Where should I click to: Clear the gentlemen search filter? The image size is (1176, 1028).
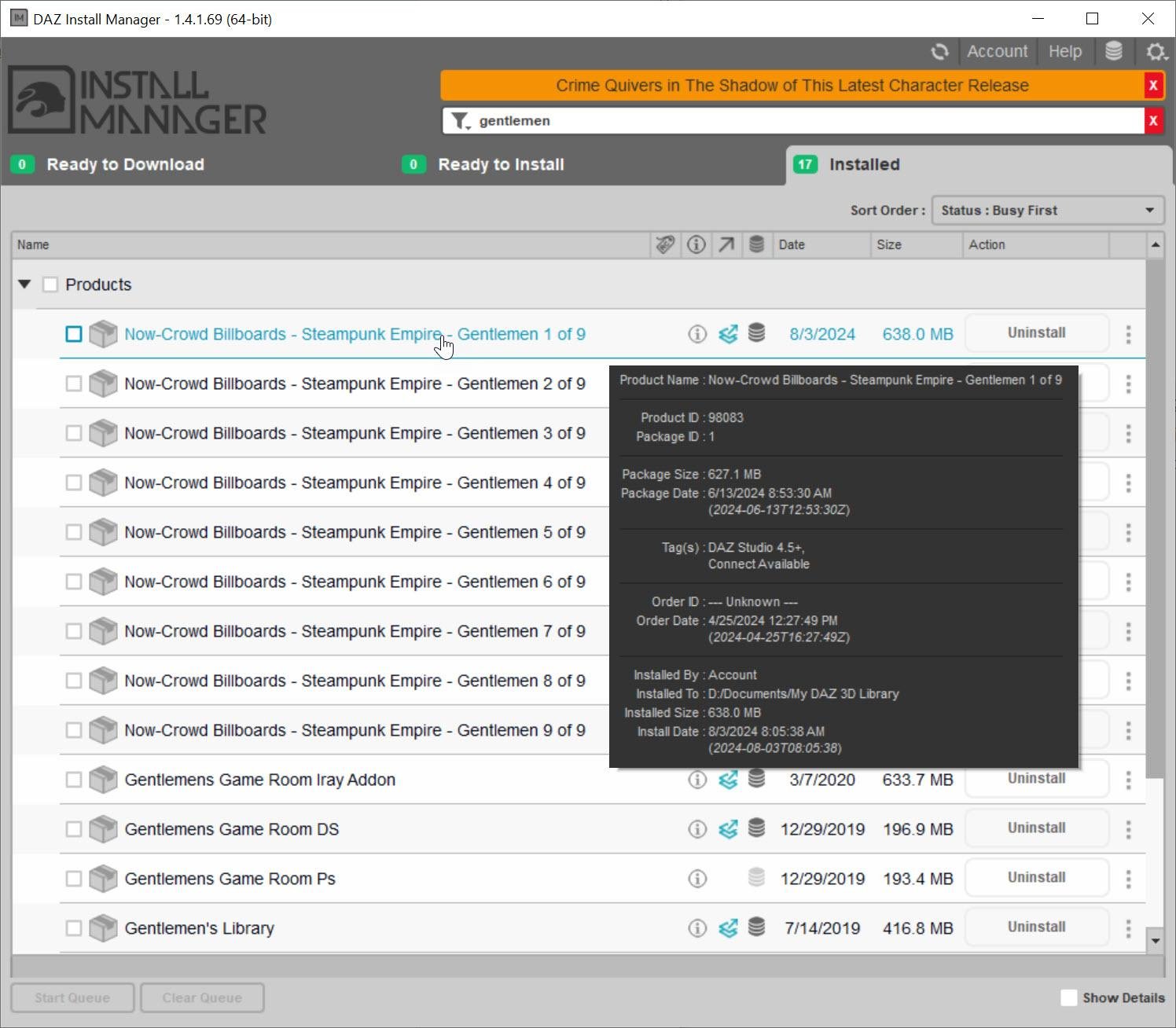1153,121
